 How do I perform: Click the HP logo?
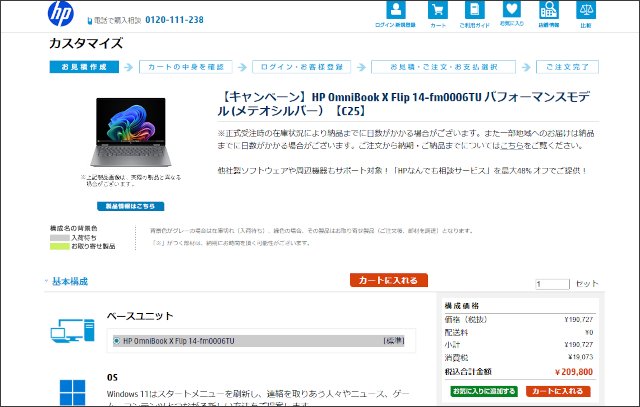pyautogui.click(x=60, y=14)
